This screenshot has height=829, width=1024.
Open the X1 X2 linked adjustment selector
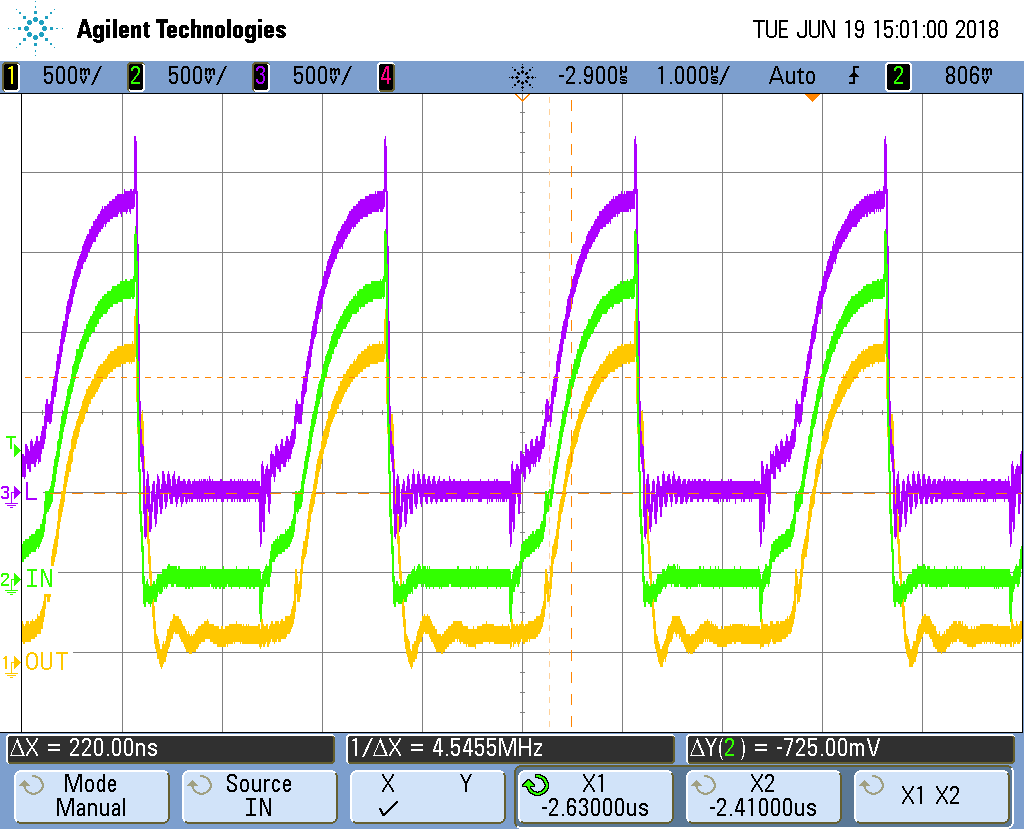pyautogui.click(x=932, y=796)
